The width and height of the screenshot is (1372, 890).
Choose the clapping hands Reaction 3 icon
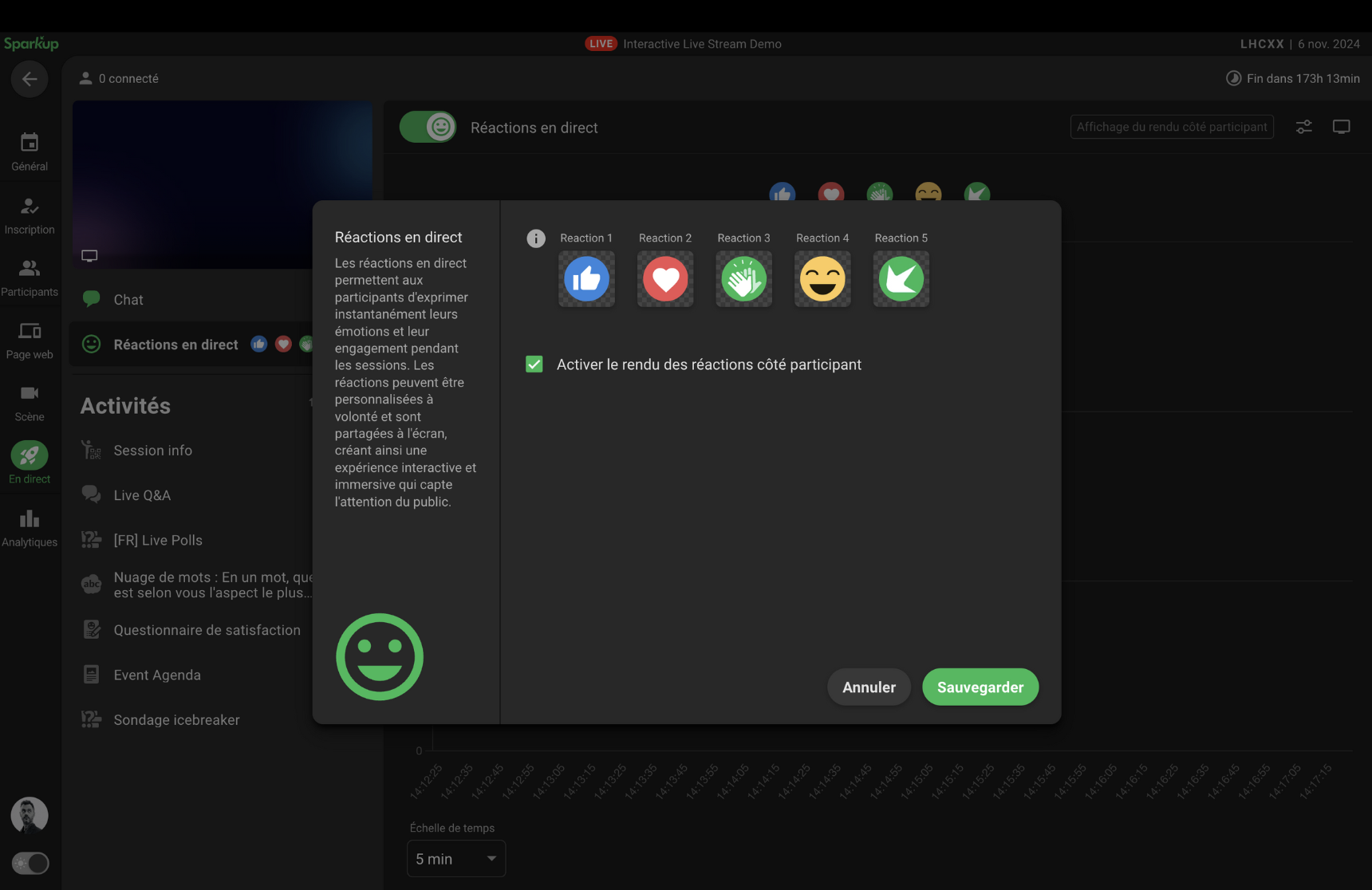click(x=743, y=279)
